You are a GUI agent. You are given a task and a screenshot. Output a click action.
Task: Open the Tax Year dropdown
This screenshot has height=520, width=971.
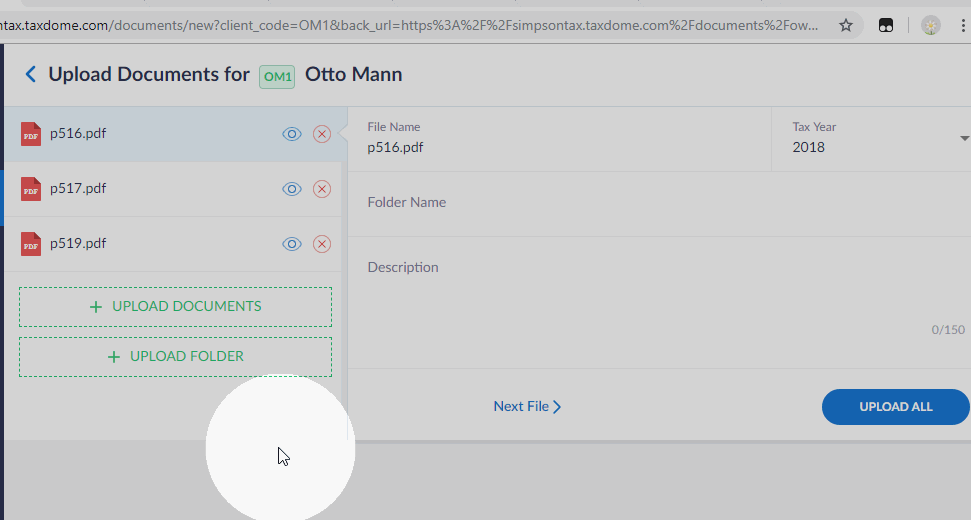(x=871, y=139)
